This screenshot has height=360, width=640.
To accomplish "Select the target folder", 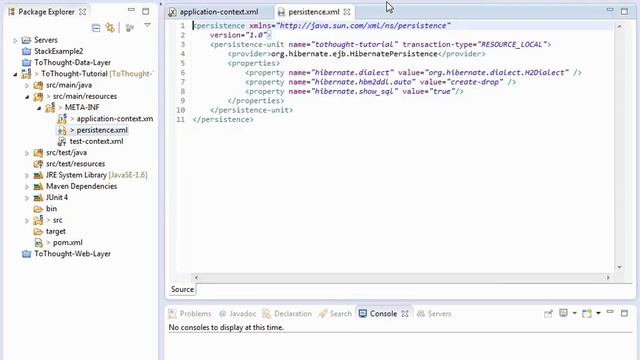I will tap(56, 231).
